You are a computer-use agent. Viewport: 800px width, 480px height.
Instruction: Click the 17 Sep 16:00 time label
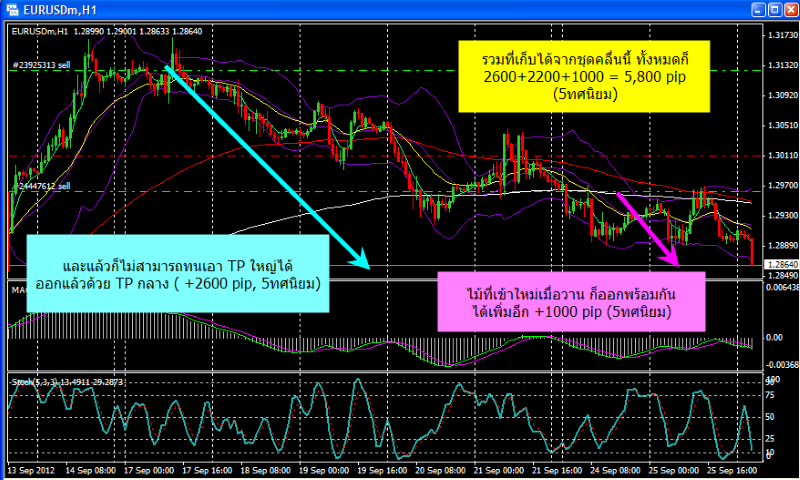pyautogui.click(x=207, y=470)
